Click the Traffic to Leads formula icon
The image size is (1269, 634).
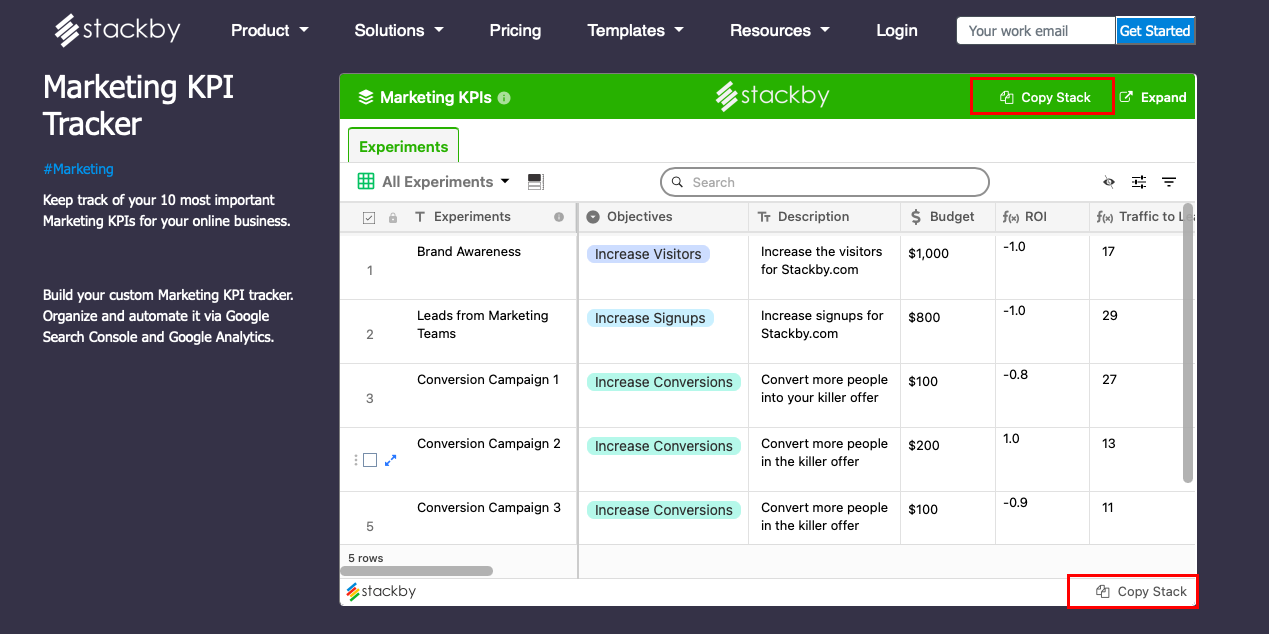[x=1105, y=217]
